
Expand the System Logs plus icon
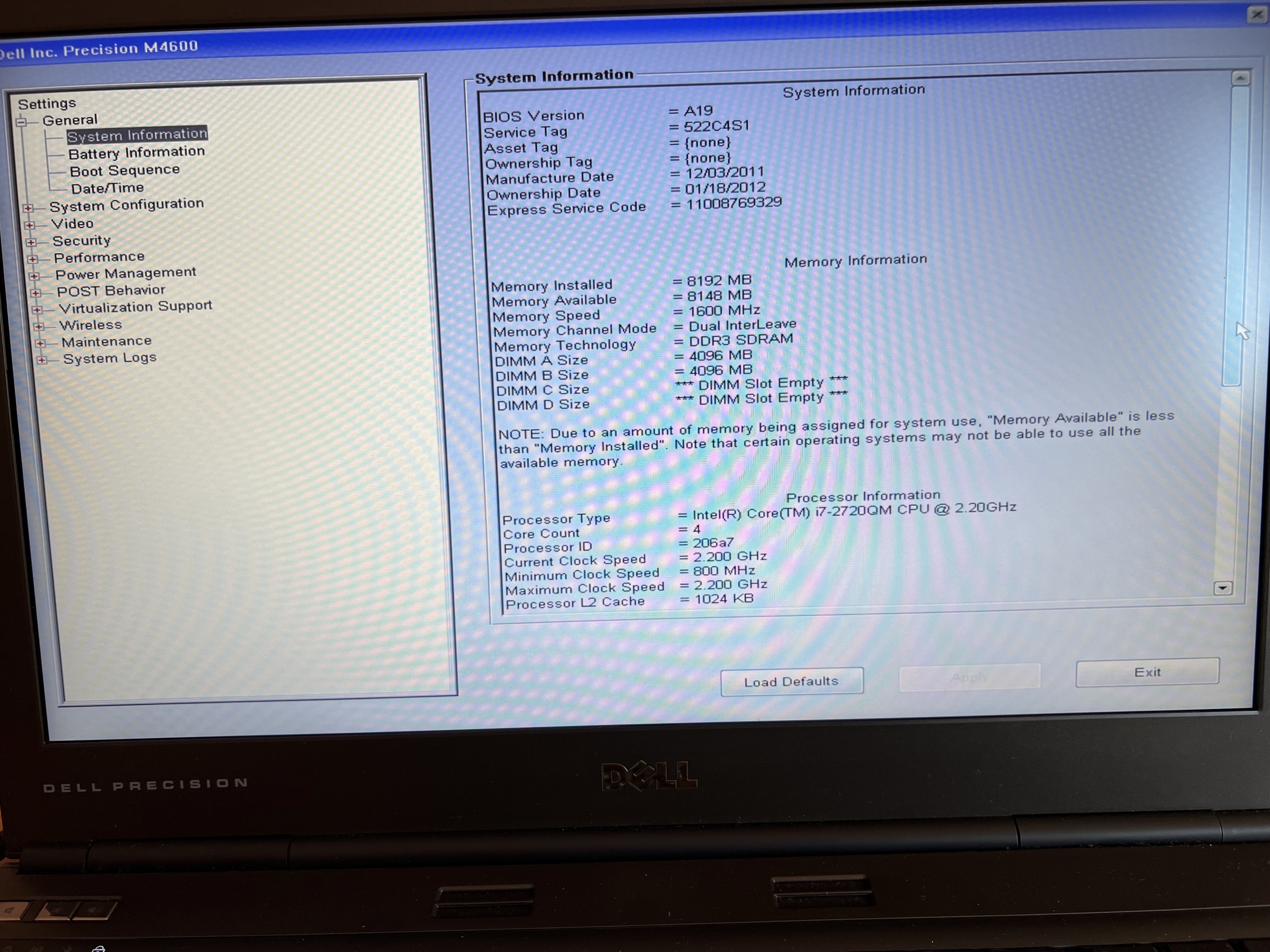coord(41,360)
